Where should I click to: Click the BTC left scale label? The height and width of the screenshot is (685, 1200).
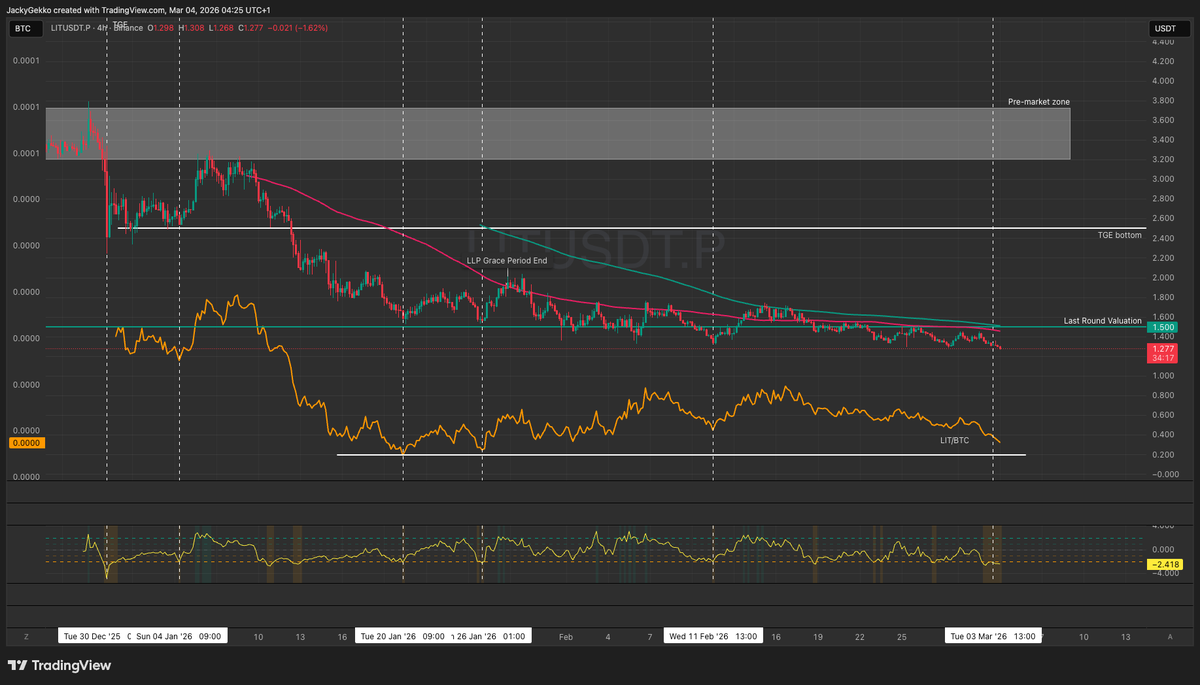tap(24, 29)
